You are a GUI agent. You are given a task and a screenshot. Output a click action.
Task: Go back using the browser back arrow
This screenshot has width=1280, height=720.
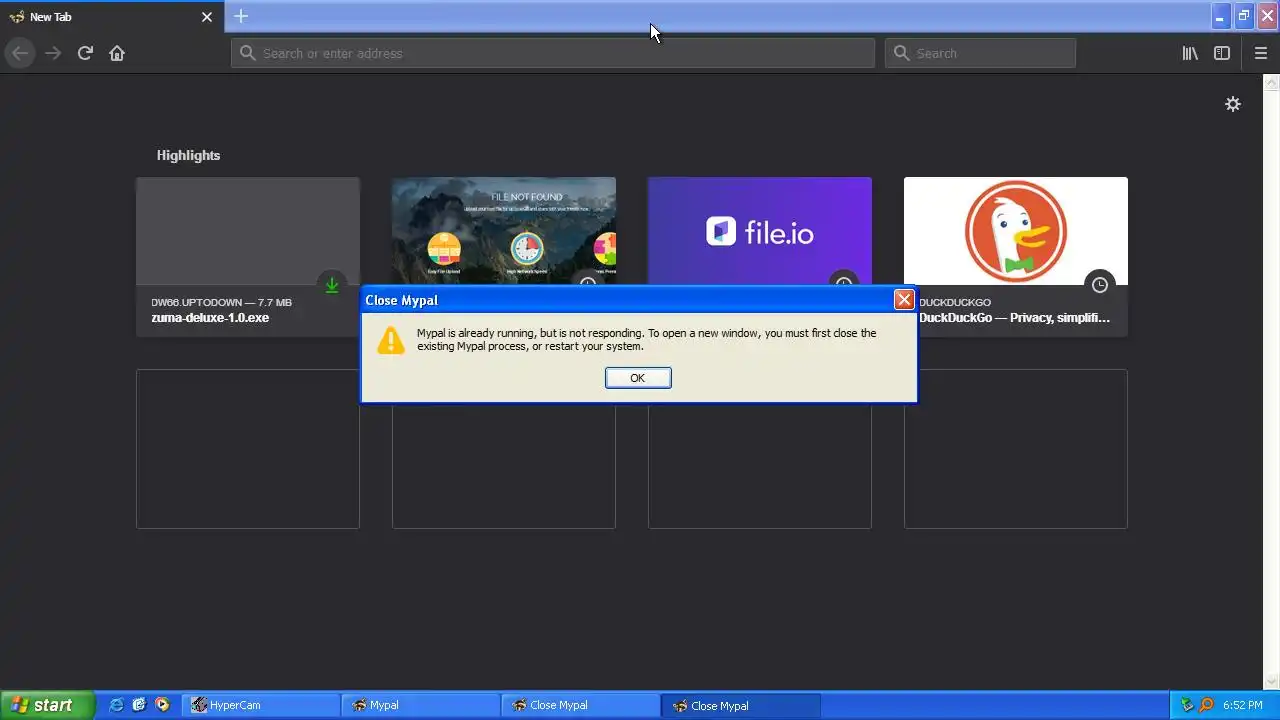(x=20, y=53)
